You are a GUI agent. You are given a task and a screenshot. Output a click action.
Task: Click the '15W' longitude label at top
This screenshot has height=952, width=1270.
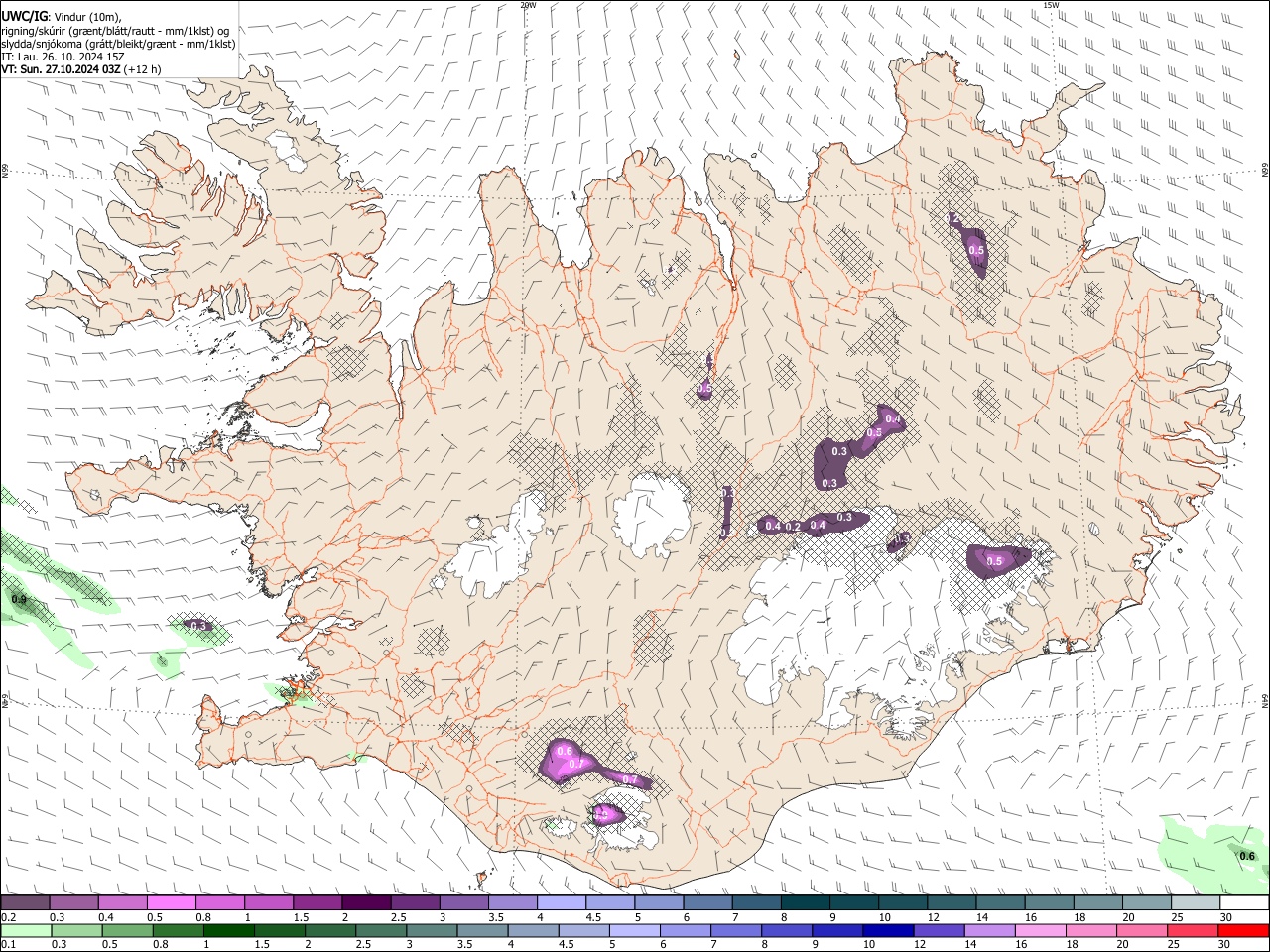click(1051, 5)
